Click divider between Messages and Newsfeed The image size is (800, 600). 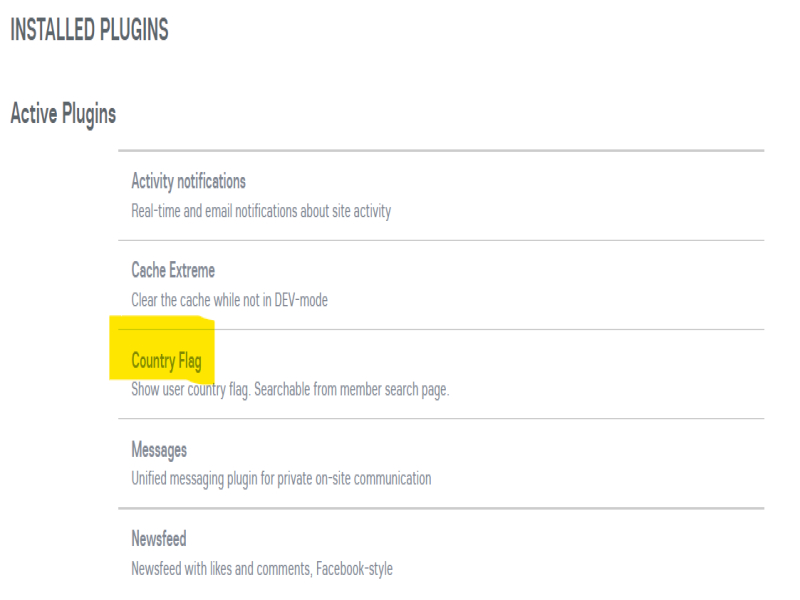coord(440,508)
